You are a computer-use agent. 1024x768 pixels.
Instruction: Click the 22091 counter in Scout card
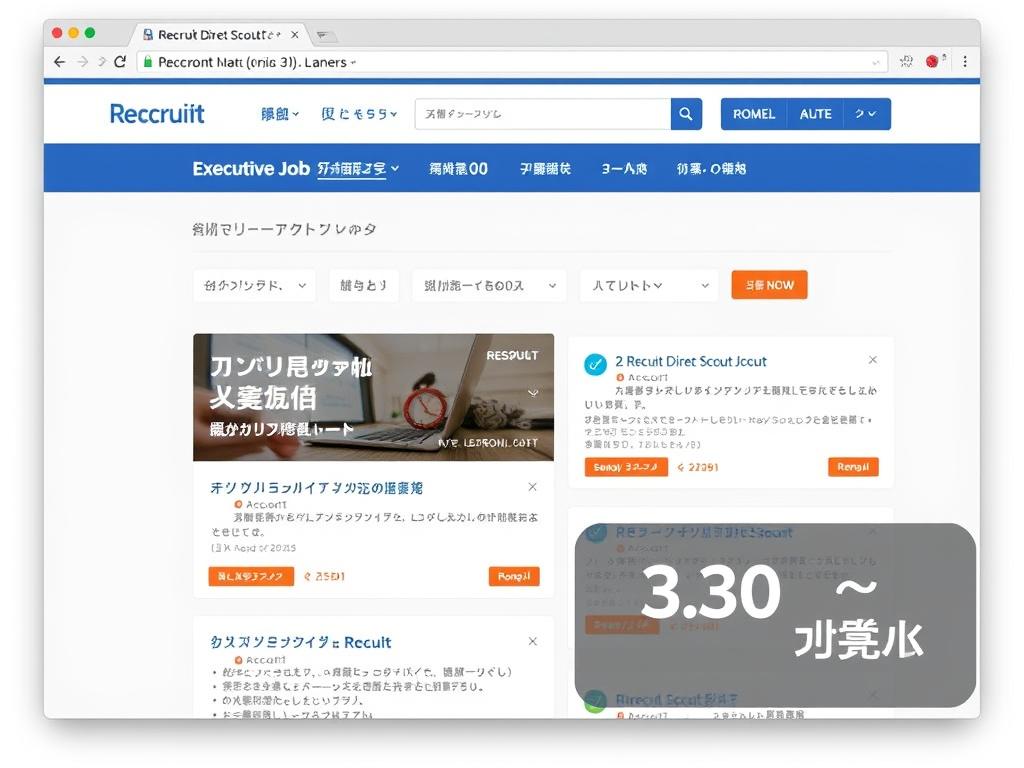697,467
